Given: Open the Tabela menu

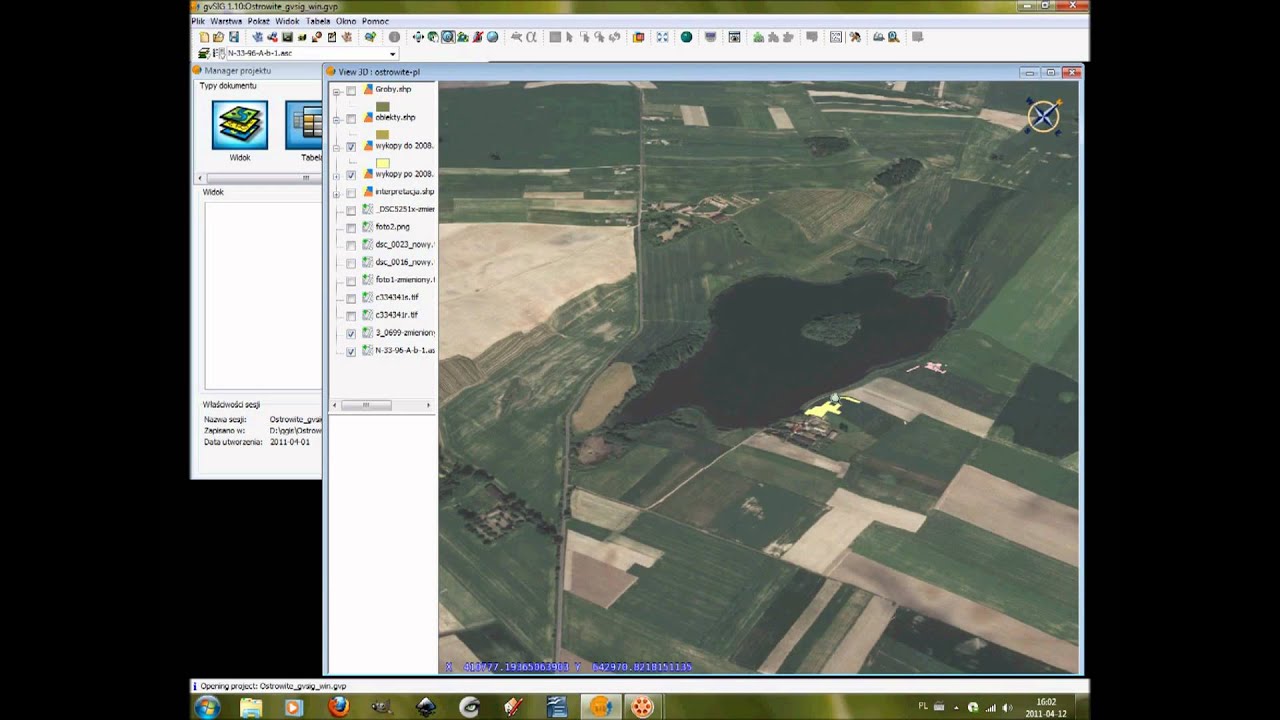Looking at the screenshot, I should [x=318, y=21].
